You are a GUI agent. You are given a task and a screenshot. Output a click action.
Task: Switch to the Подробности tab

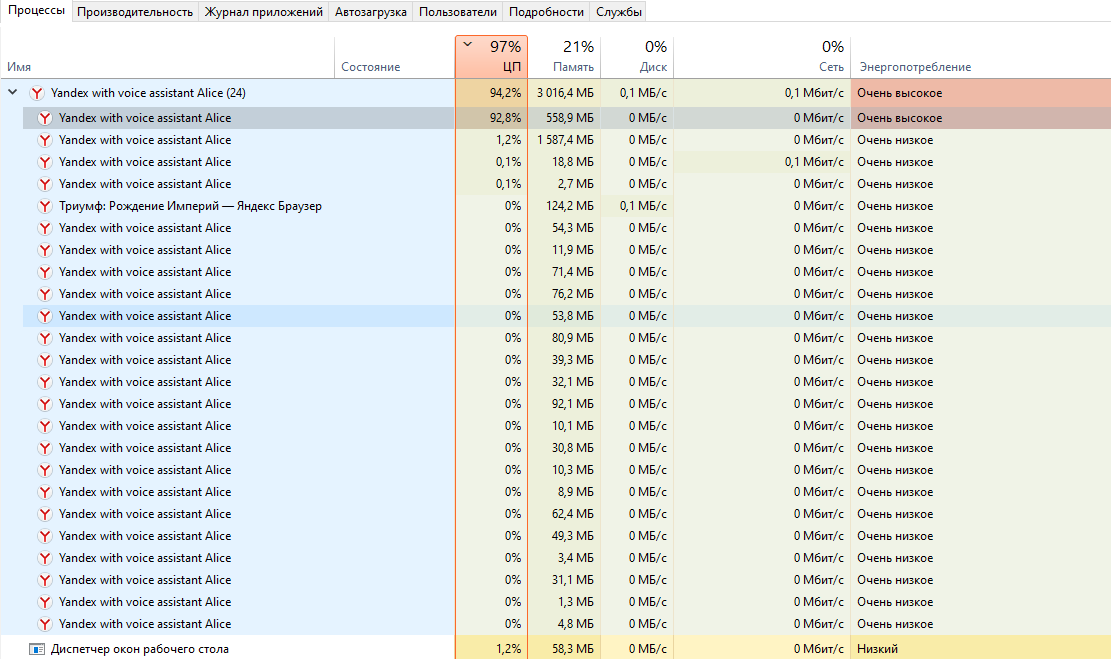pos(546,12)
